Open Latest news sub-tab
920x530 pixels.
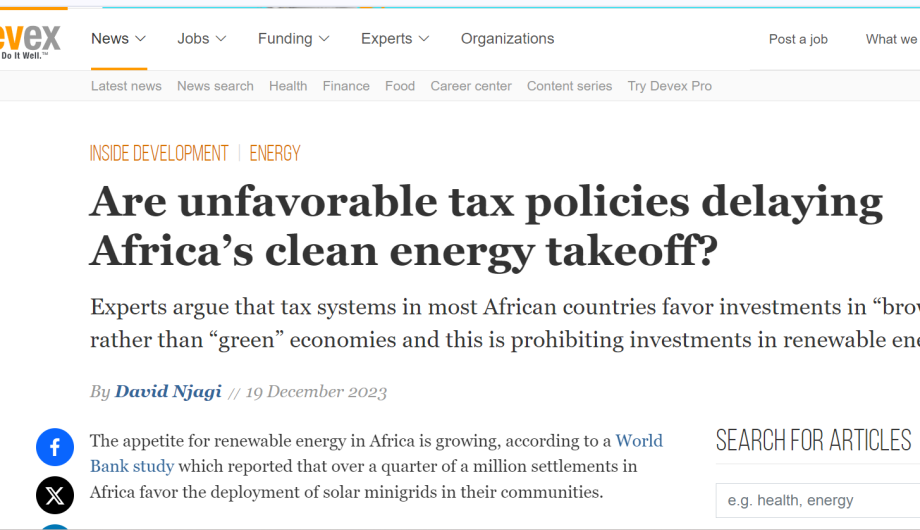click(x=126, y=86)
